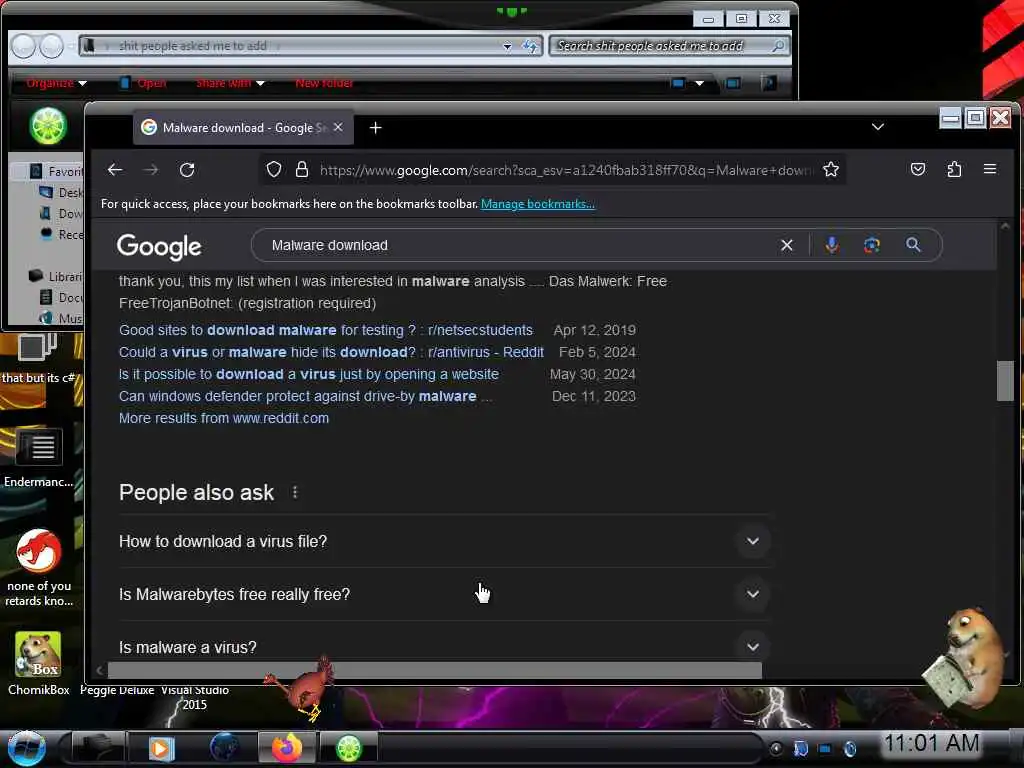The height and width of the screenshot is (768, 1024).
Task: Click the Manage bookmarks link
Action: click(537, 204)
